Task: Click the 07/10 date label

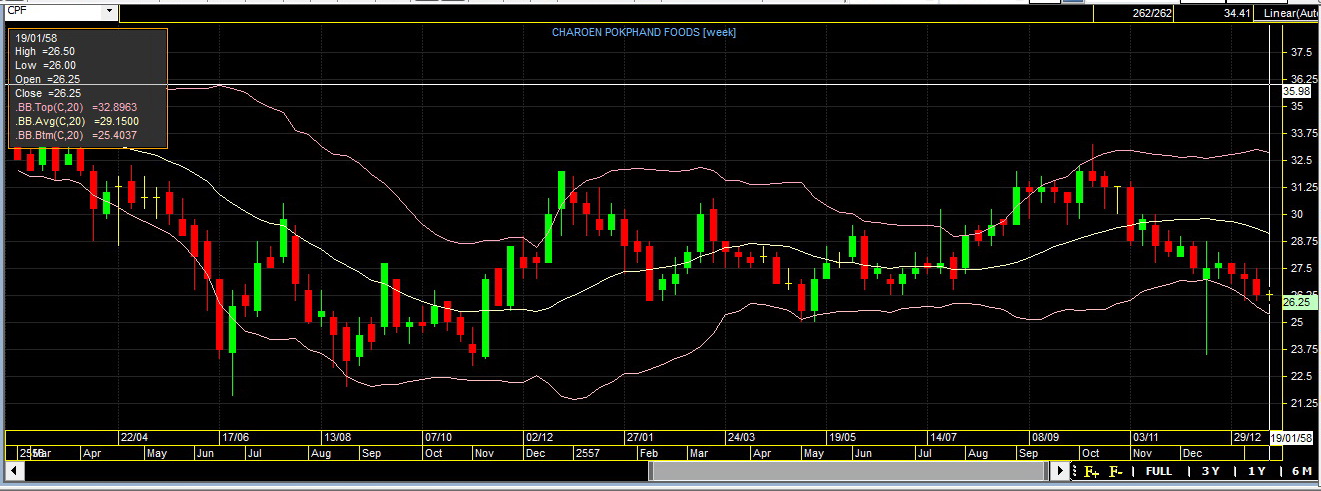Action: [x=438, y=437]
